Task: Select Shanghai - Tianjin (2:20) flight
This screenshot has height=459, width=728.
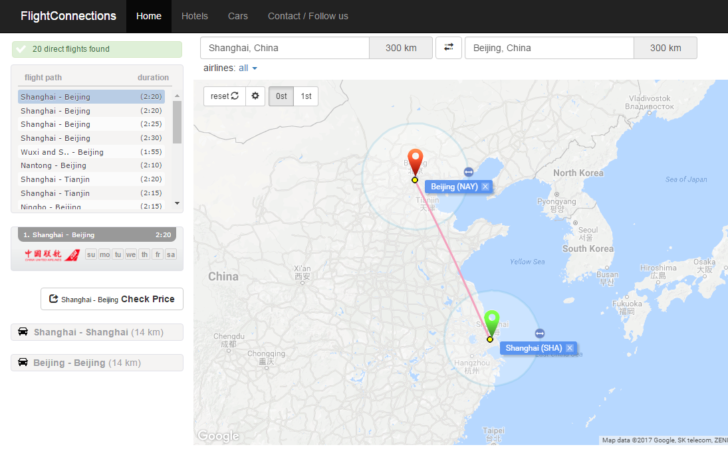Action: pyautogui.click(x=91, y=180)
